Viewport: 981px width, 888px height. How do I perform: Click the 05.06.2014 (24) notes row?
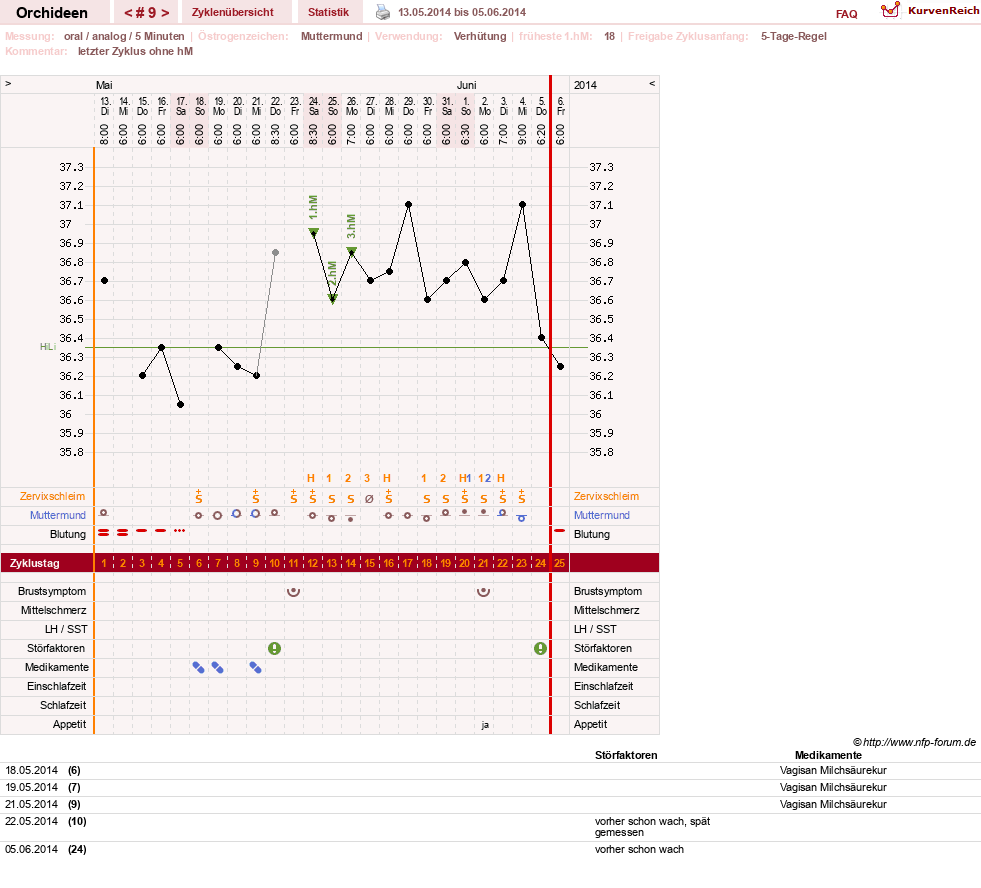click(x=490, y=850)
